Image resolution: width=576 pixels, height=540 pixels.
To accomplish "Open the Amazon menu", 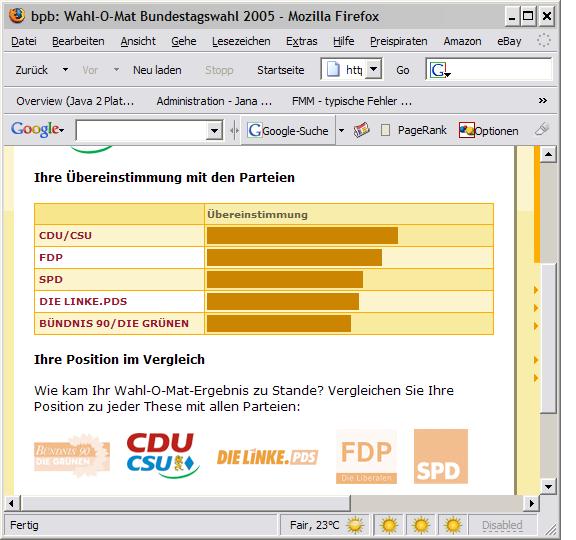I will point(462,41).
